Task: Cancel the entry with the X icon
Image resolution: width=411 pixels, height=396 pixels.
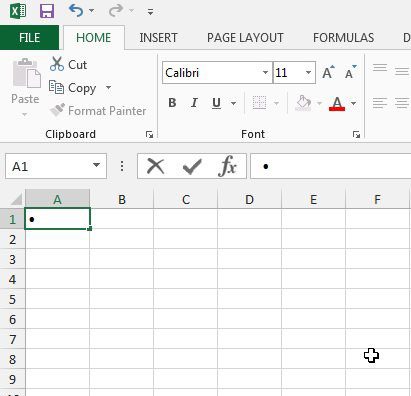Action: [x=155, y=166]
